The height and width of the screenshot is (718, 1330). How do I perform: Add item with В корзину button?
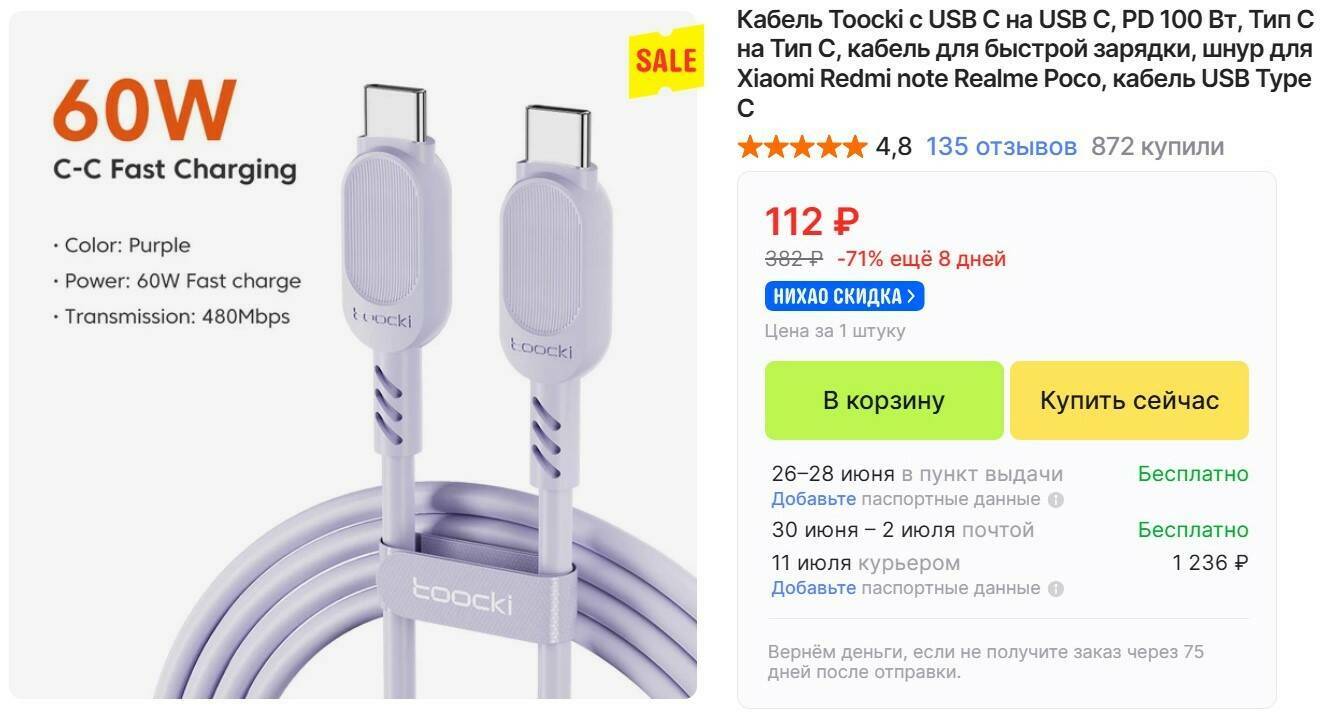coord(884,401)
